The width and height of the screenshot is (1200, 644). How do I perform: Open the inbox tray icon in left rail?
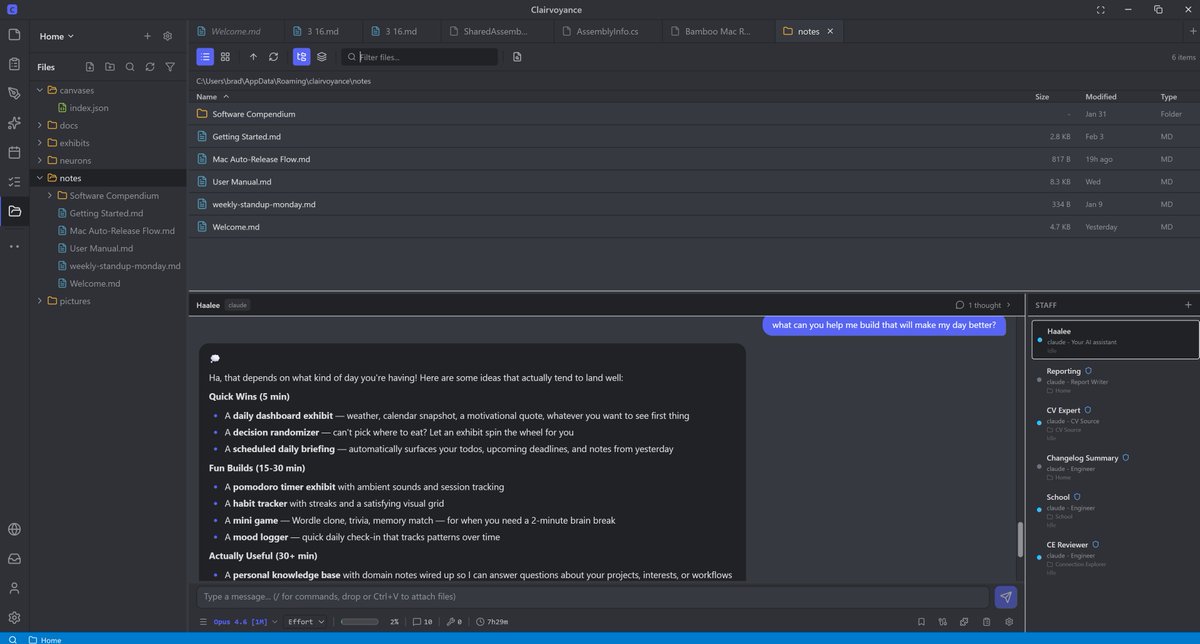[14, 559]
